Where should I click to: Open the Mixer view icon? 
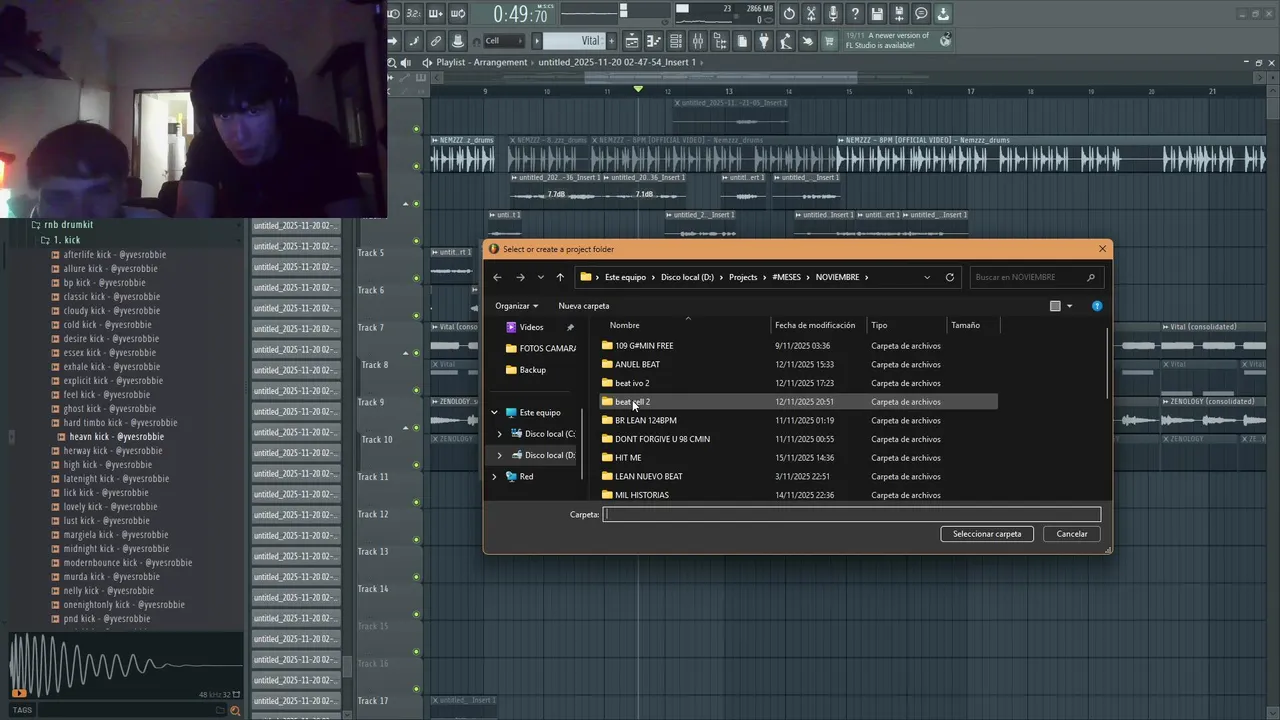pos(698,41)
